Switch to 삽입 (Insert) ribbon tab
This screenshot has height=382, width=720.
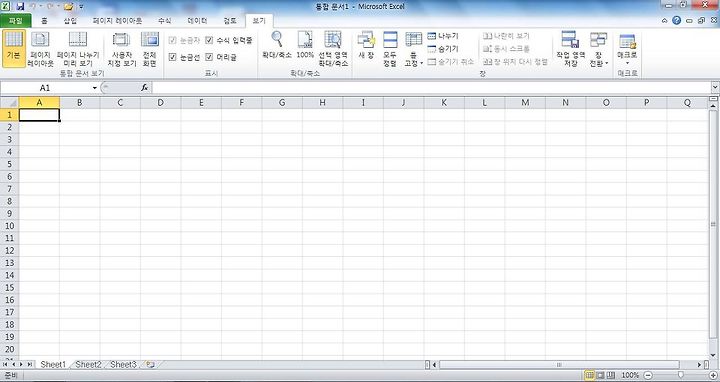click(70, 21)
